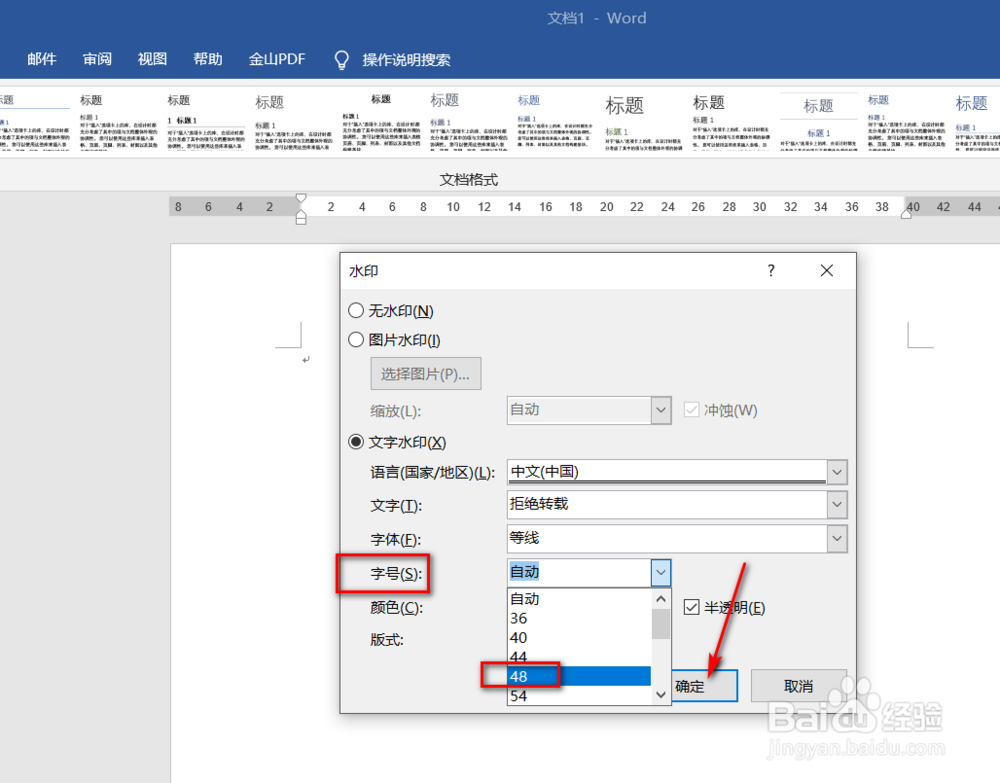Open the 金山PDF ribbon tab
The image size is (1000, 783).
coord(277,59)
